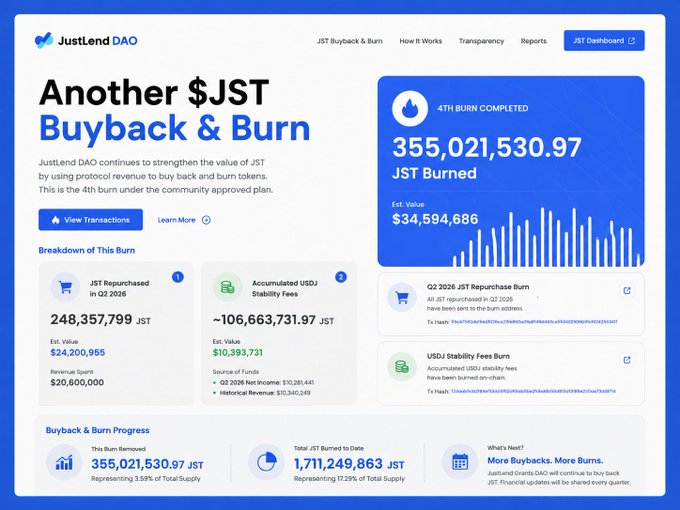Click external-link icon in JST Dashboard button
This screenshot has width=680, height=510.
click(x=631, y=40)
